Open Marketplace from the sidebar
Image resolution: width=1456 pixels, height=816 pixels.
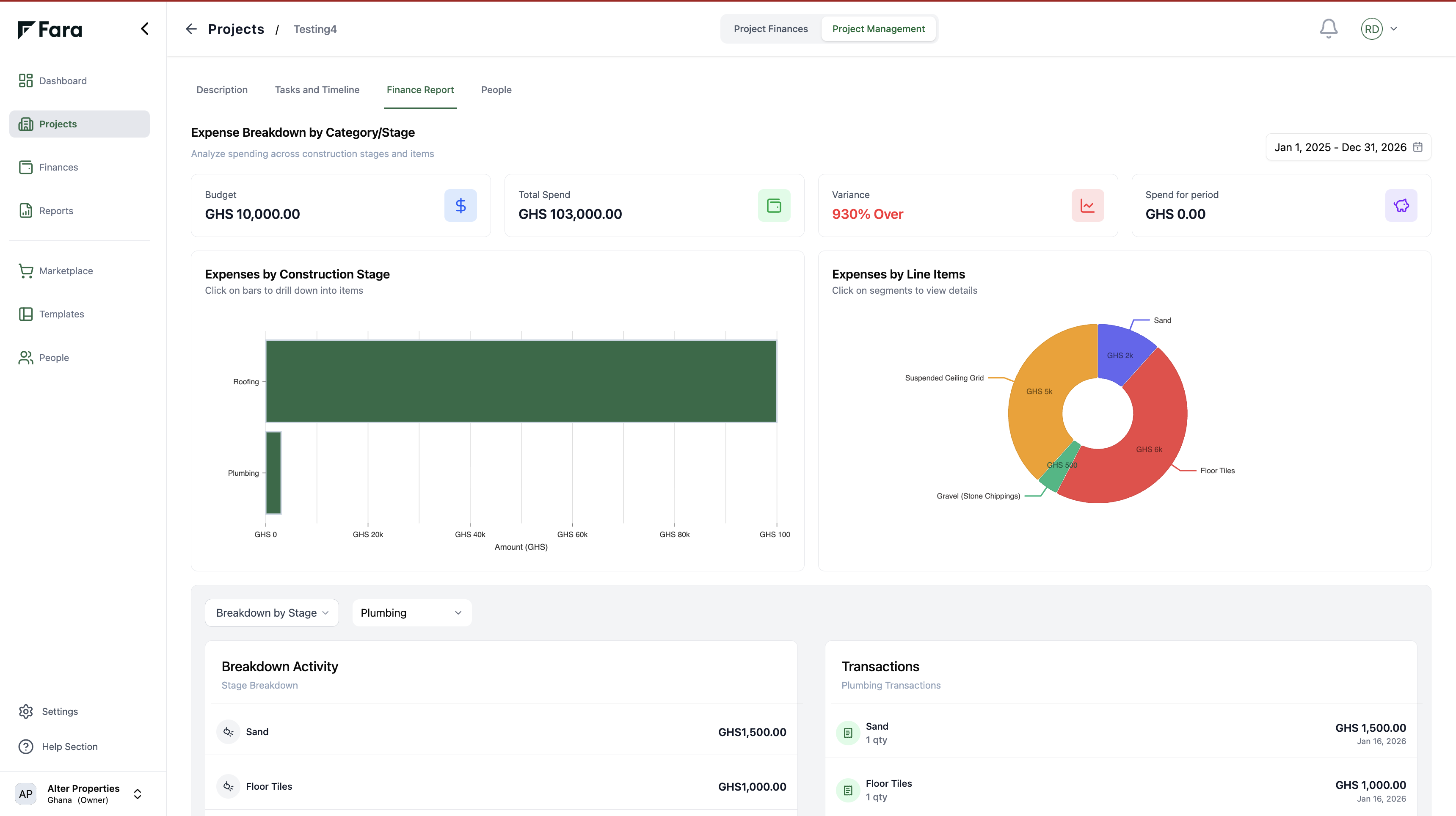tap(79, 271)
